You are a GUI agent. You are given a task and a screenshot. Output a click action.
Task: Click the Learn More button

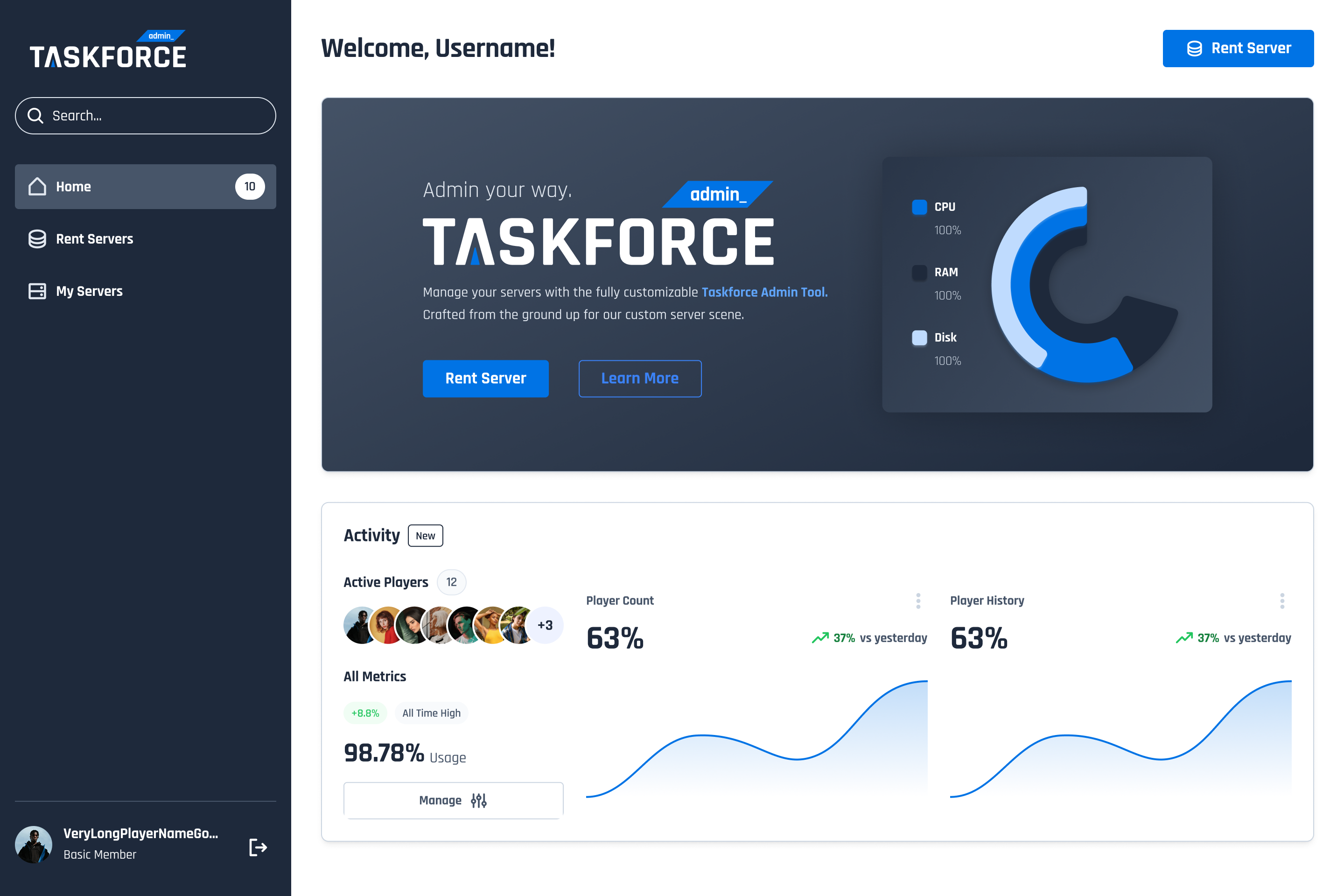coord(639,378)
